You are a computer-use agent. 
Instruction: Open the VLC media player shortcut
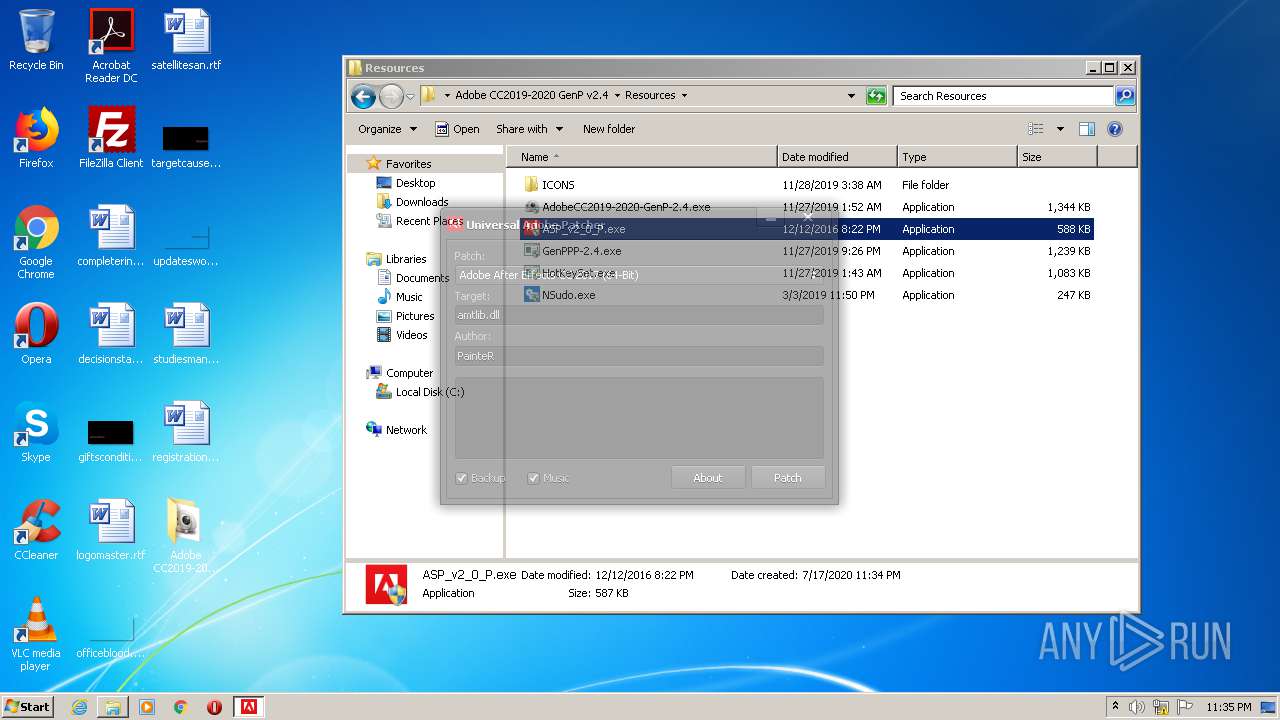click(x=36, y=634)
